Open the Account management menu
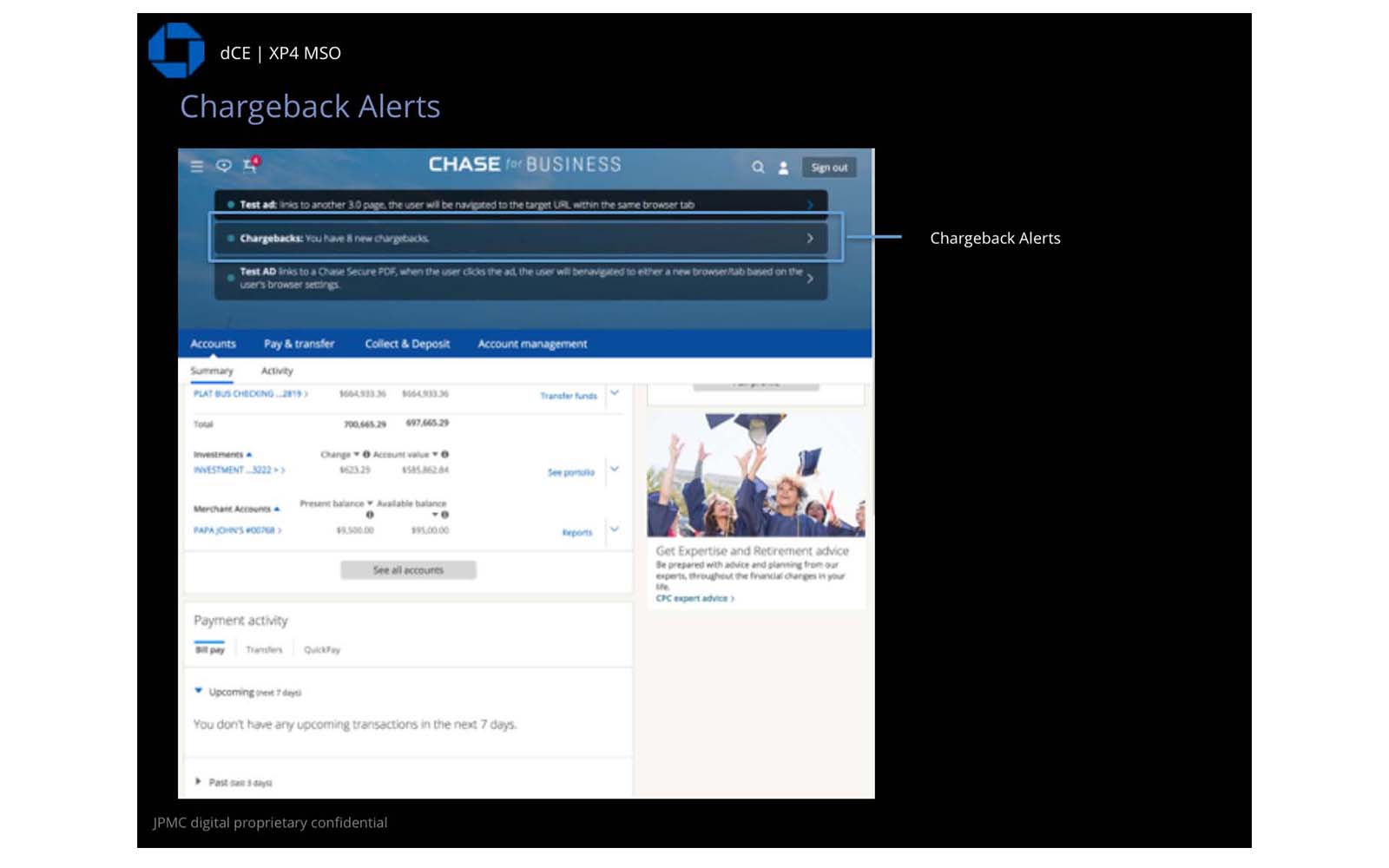Viewport: 1389px width, 868px height. coord(532,344)
